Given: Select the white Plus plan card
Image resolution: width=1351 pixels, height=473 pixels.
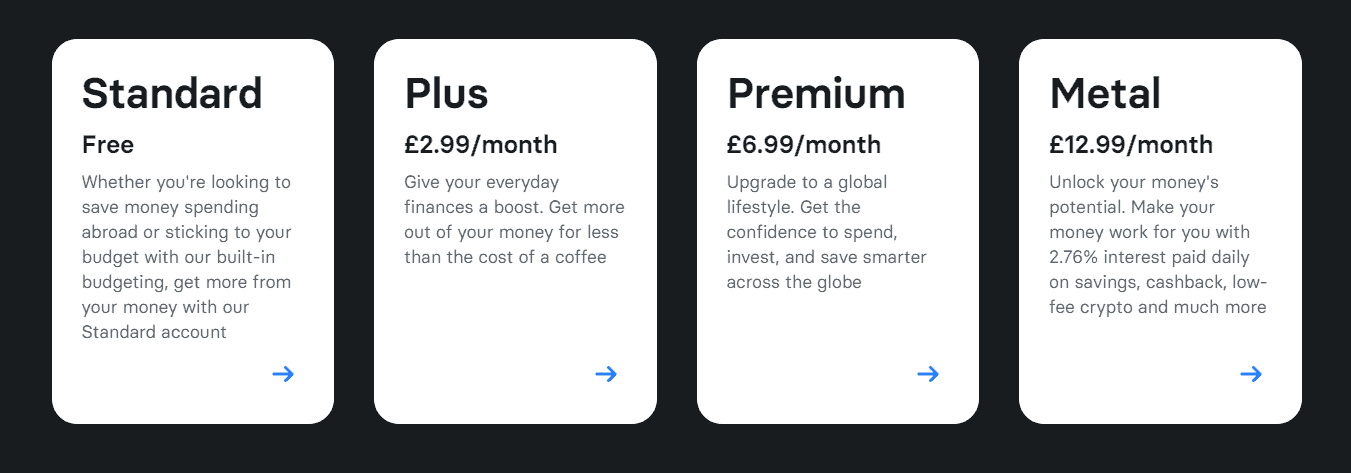Looking at the screenshot, I should 515,231.
